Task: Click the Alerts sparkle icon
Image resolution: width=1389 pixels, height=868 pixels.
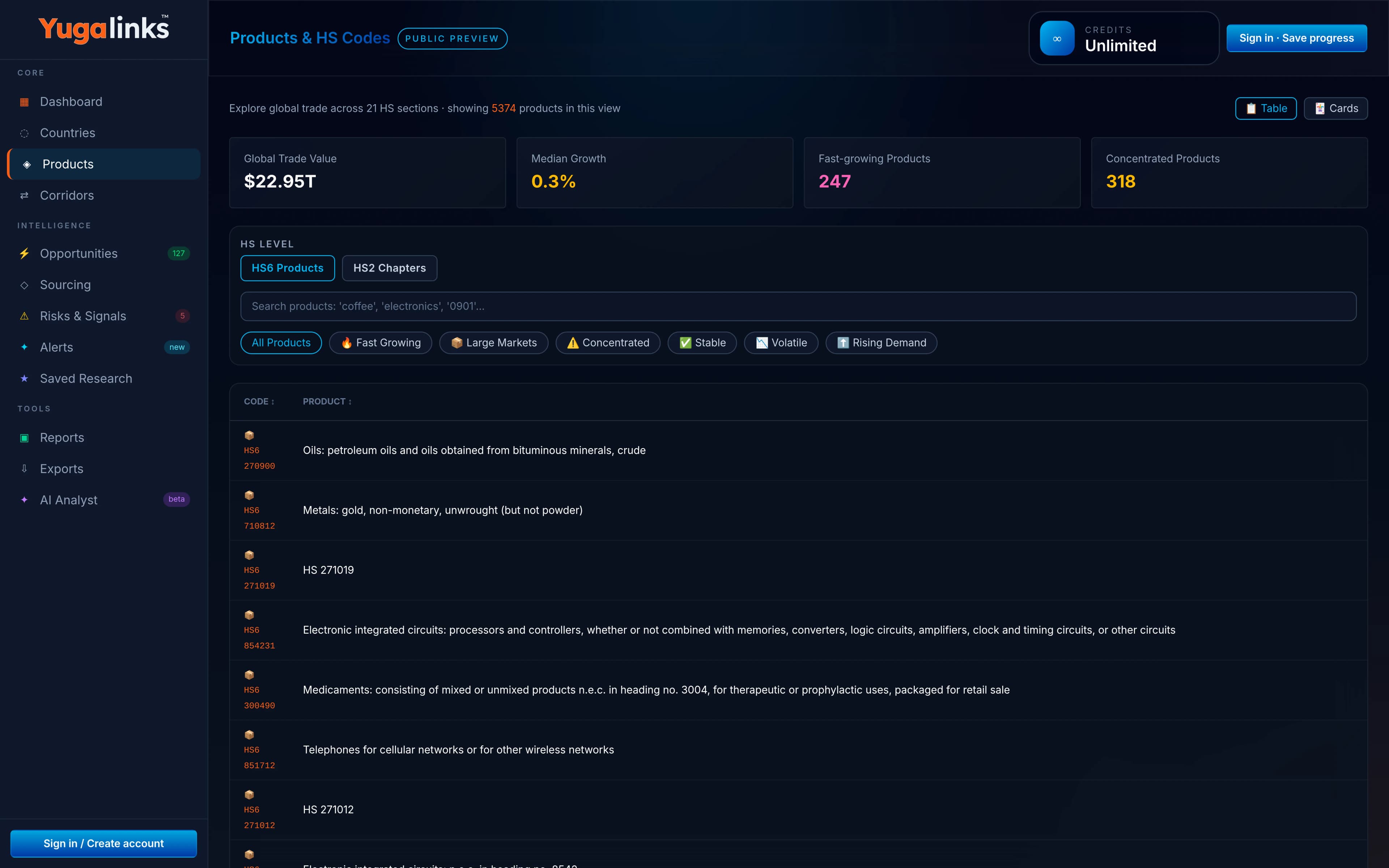Action: [x=24, y=347]
